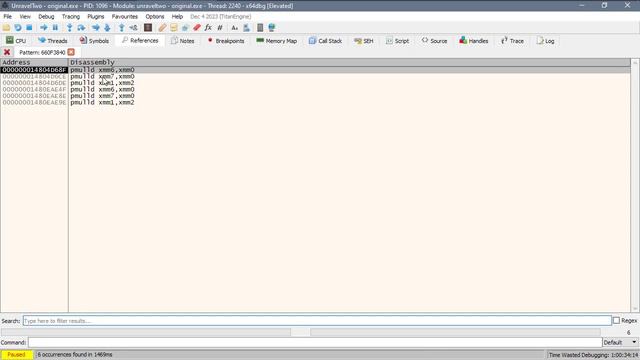This screenshot has width=640, height=360.
Task: Click the globe icon in the toolbar
Action: (272, 28)
